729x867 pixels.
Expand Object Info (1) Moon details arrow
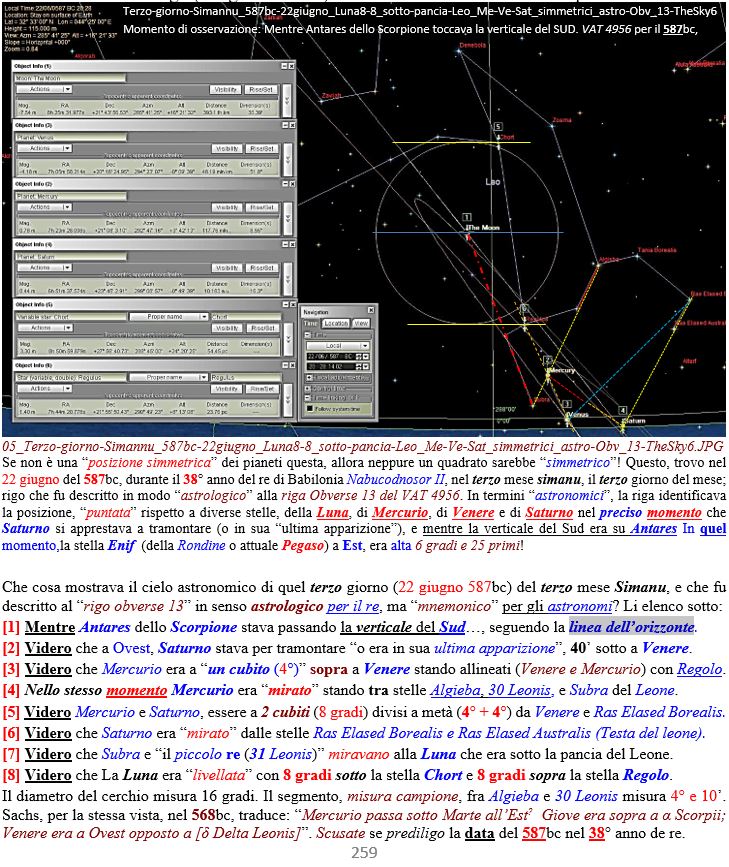click(288, 101)
